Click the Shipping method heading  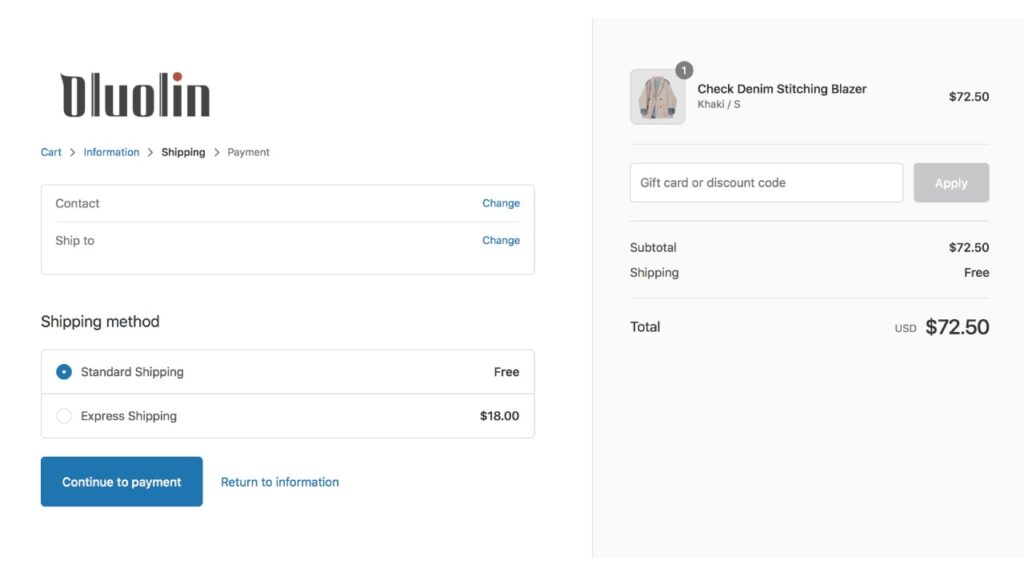(100, 321)
